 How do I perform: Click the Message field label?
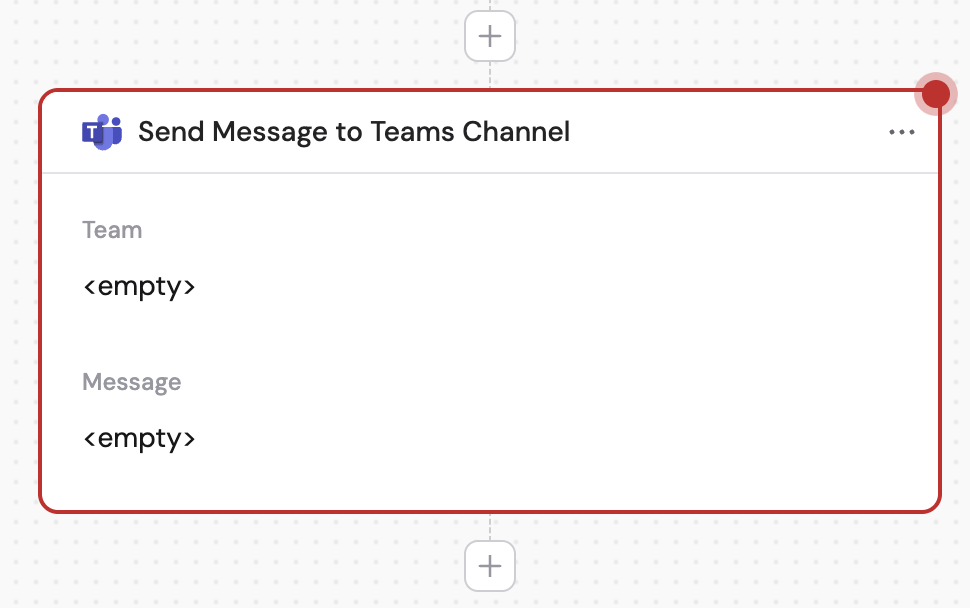[131, 381]
